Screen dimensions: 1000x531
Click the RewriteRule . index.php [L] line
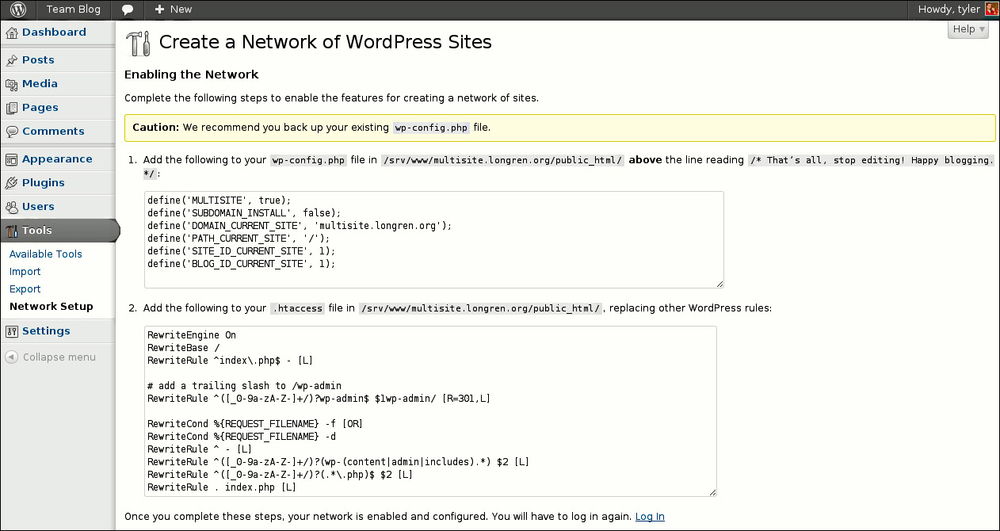pos(222,488)
